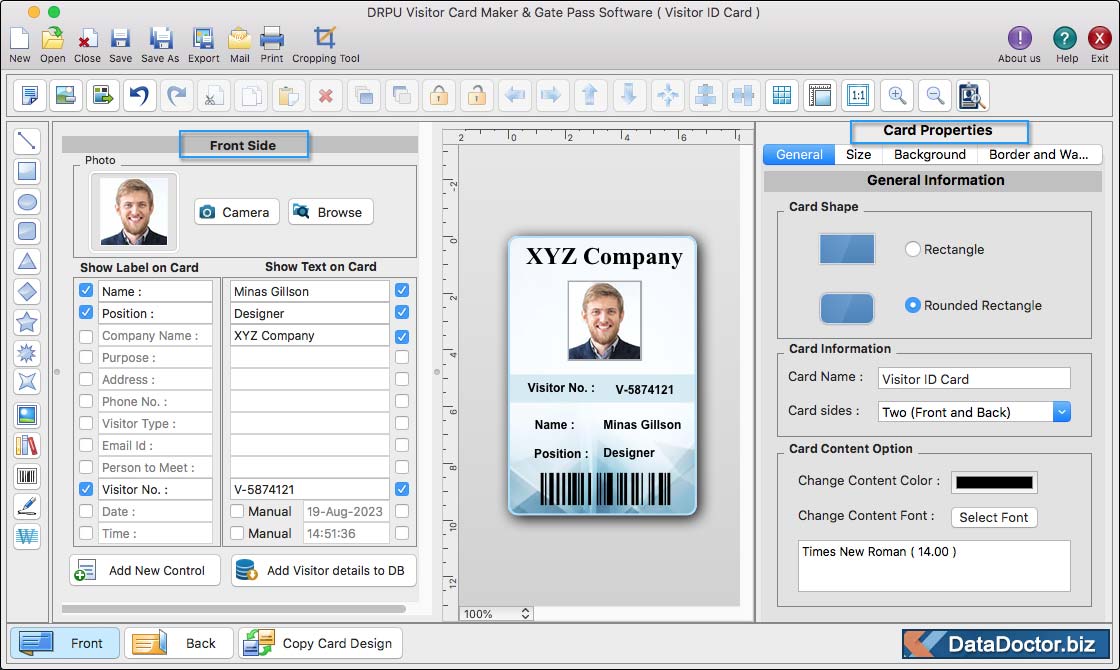
Task: Enable the Company Name label checkbox
Action: [x=86, y=336]
